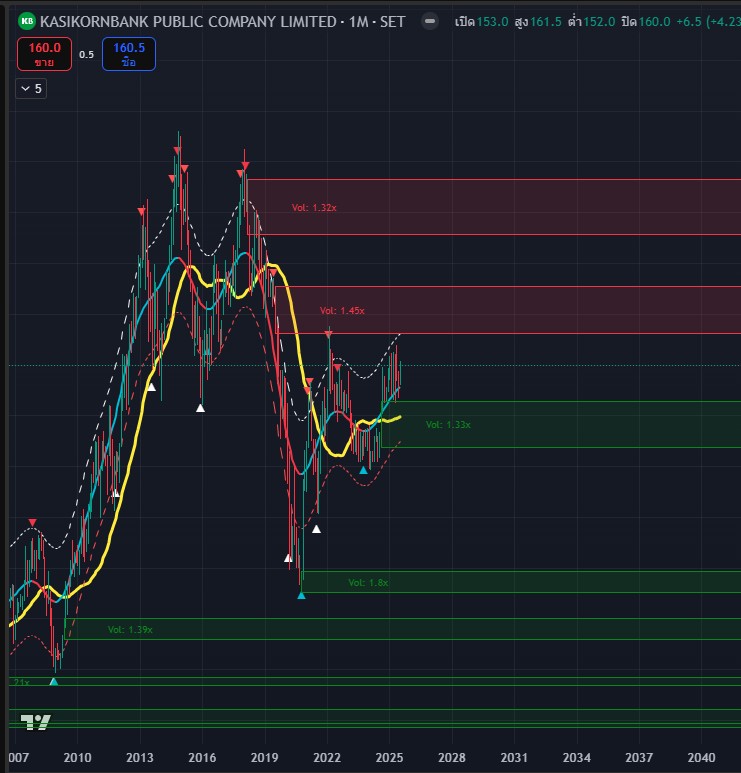741x773 pixels.
Task: Click the 2013 label on time axis
Action: point(140,758)
